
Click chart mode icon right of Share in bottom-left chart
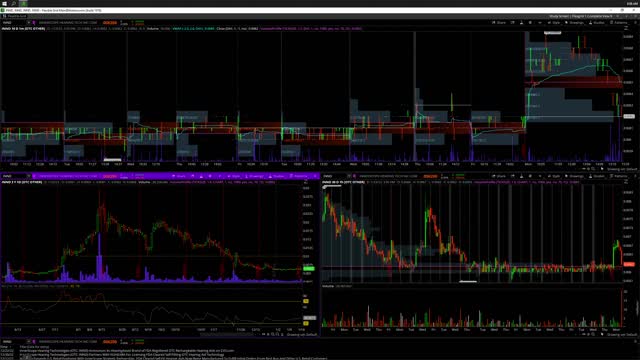[193, 176]
